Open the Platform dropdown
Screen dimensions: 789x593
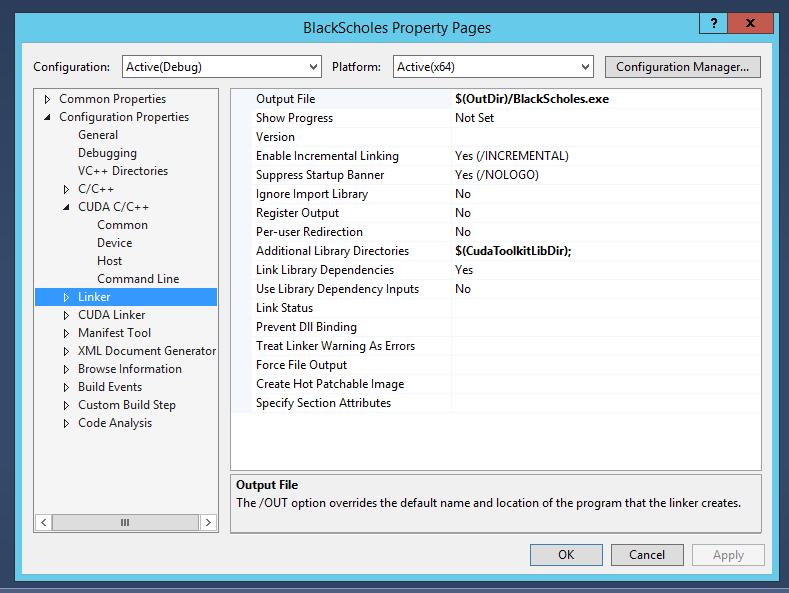[x=493, y=67]
